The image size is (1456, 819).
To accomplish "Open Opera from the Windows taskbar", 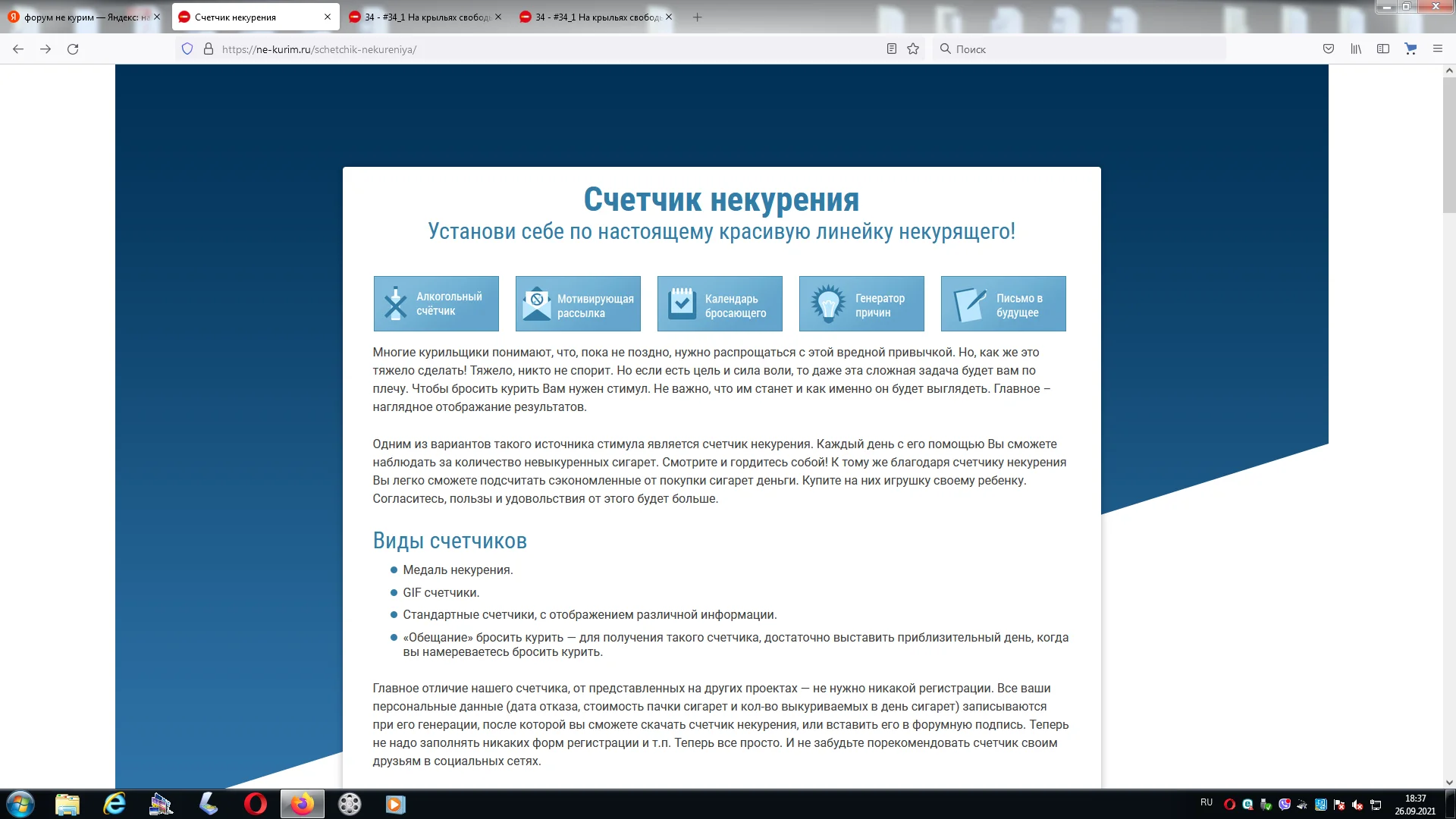I will click(256, 804).
